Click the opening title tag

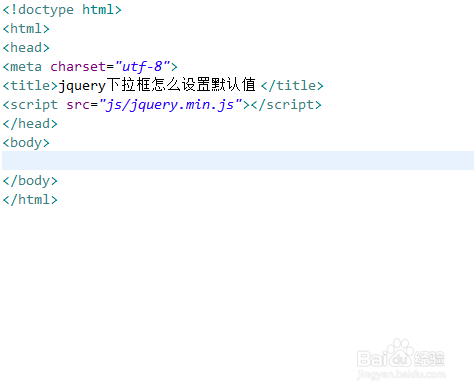point(30,86)
